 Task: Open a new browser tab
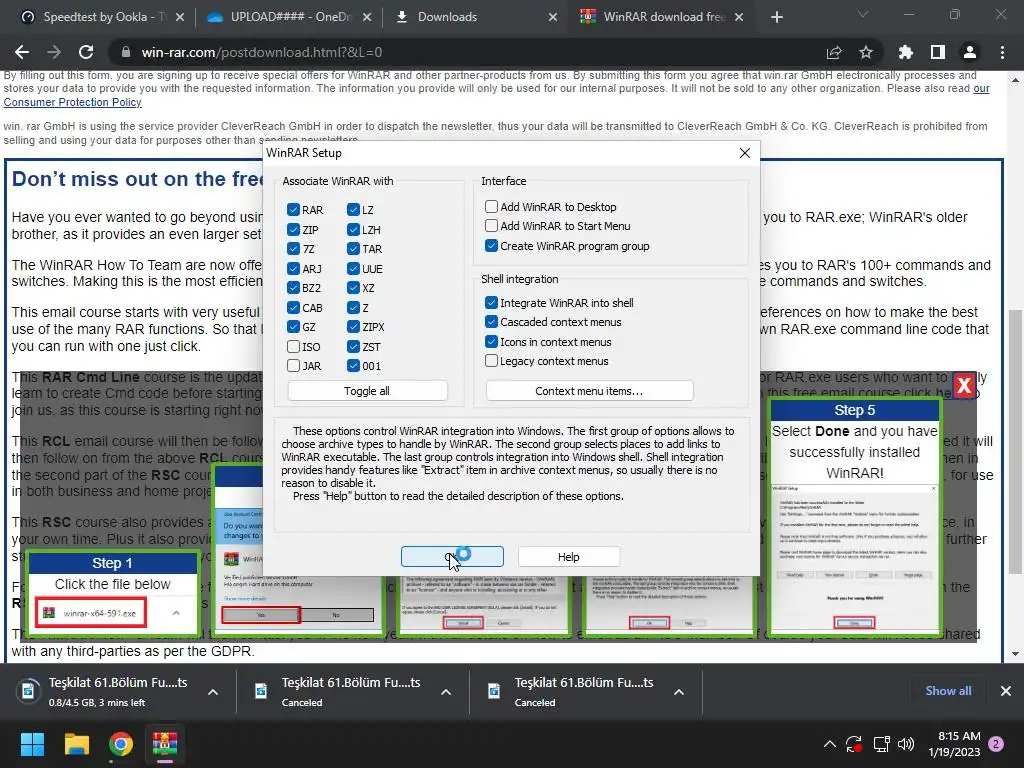[776, 17]
